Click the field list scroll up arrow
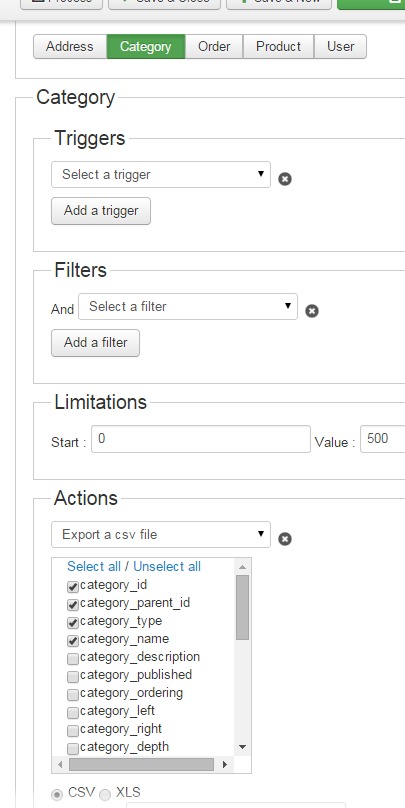This screenshot has height=808, width=405. click(243, 567)
